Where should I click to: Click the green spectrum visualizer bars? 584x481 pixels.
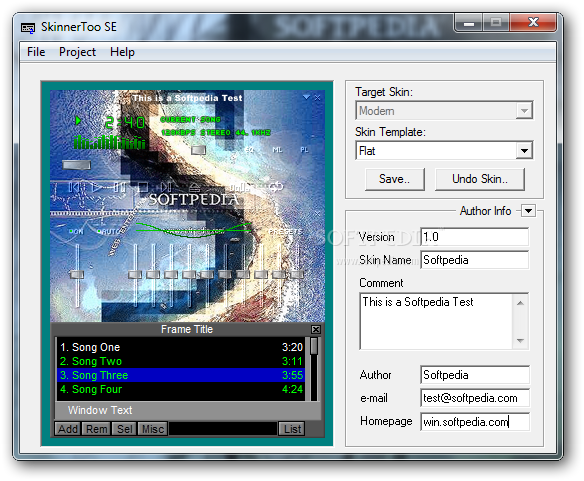click(110, 143)
